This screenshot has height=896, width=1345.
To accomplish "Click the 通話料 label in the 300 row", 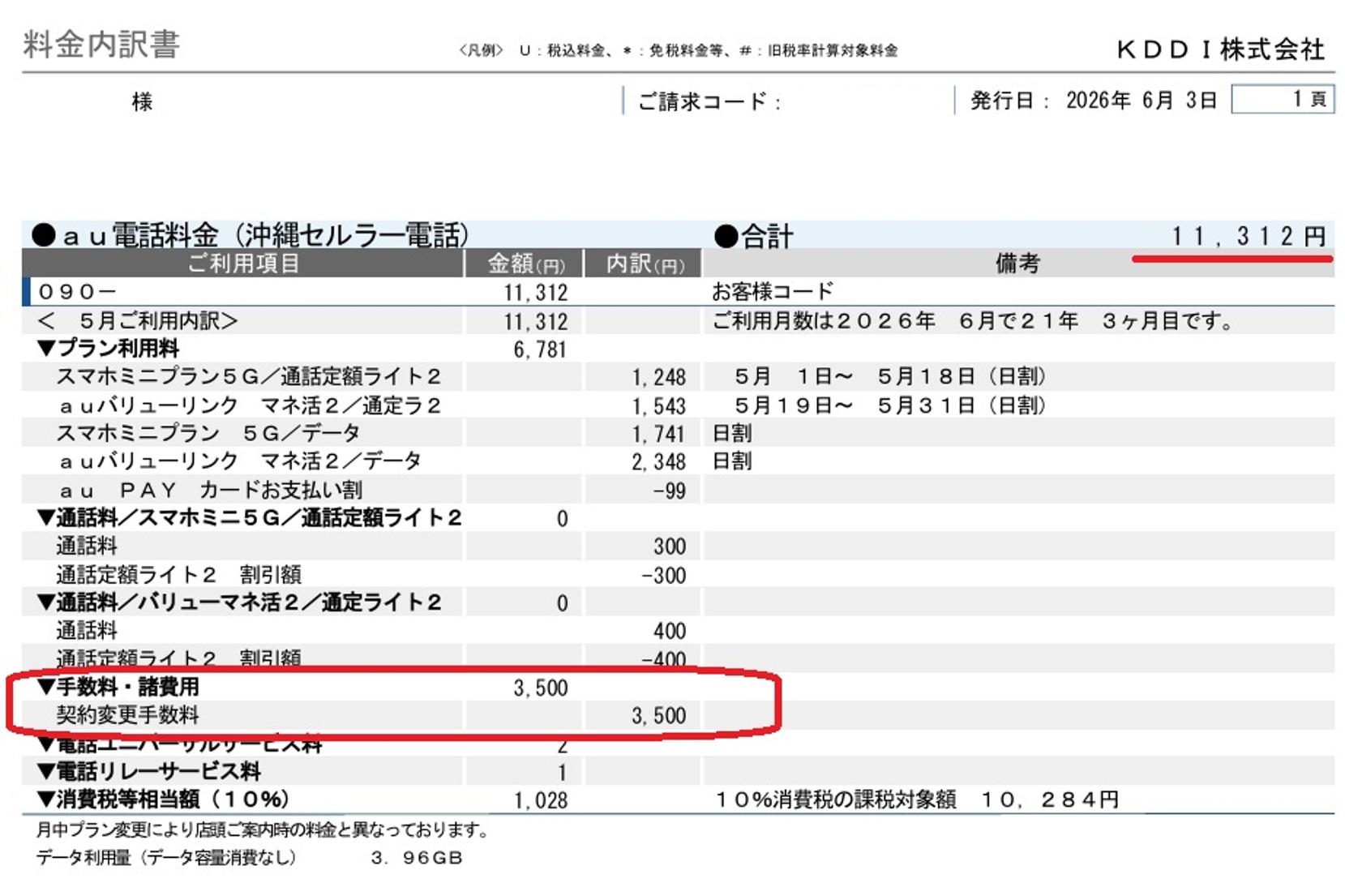I will (87, 547).
